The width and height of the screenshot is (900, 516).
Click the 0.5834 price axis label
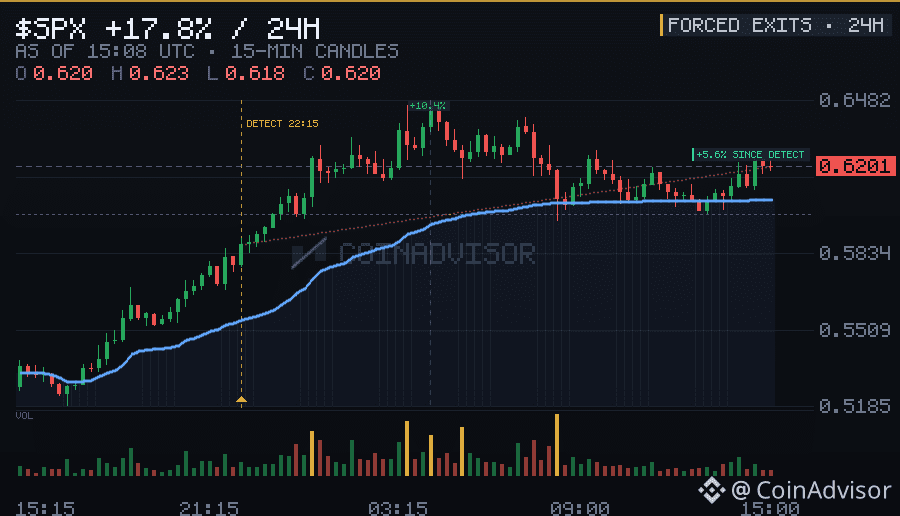(855, 253)
